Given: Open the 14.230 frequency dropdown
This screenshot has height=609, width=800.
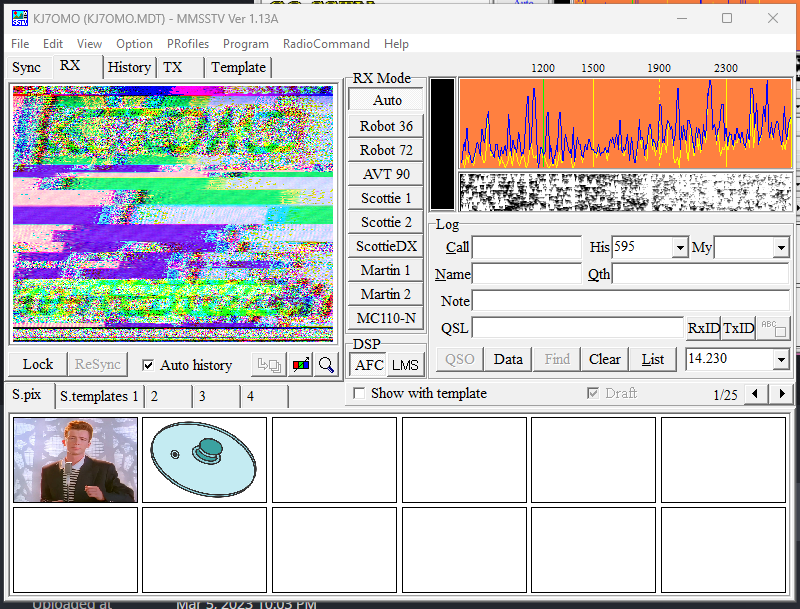Looking at the screenshot, I should click(x=781, y=359).
